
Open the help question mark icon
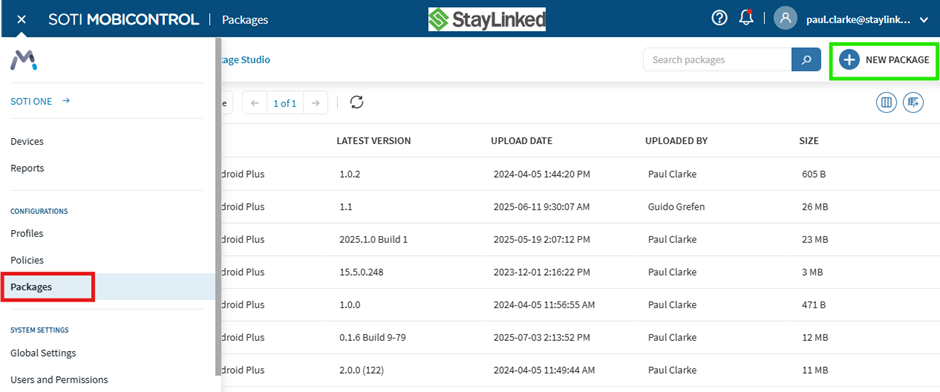point(719,18)
